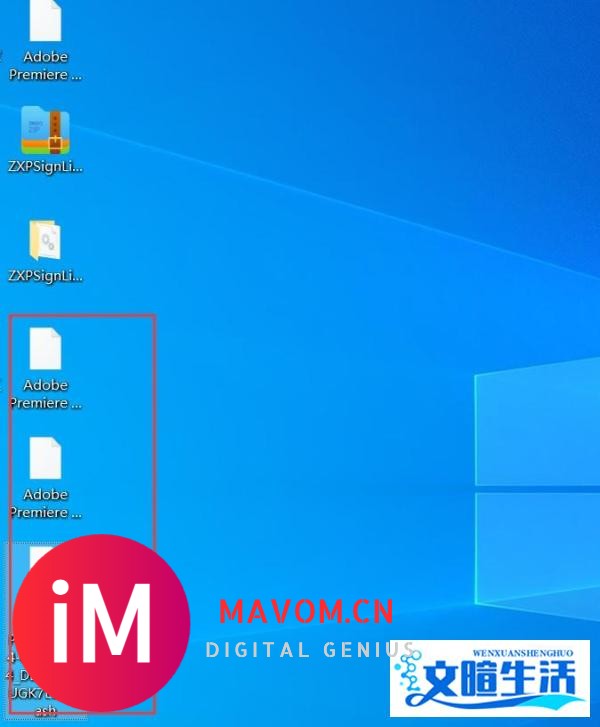Click the ZXPSignLi label under the folder
600x727 pixels.
tap(45, 276)
